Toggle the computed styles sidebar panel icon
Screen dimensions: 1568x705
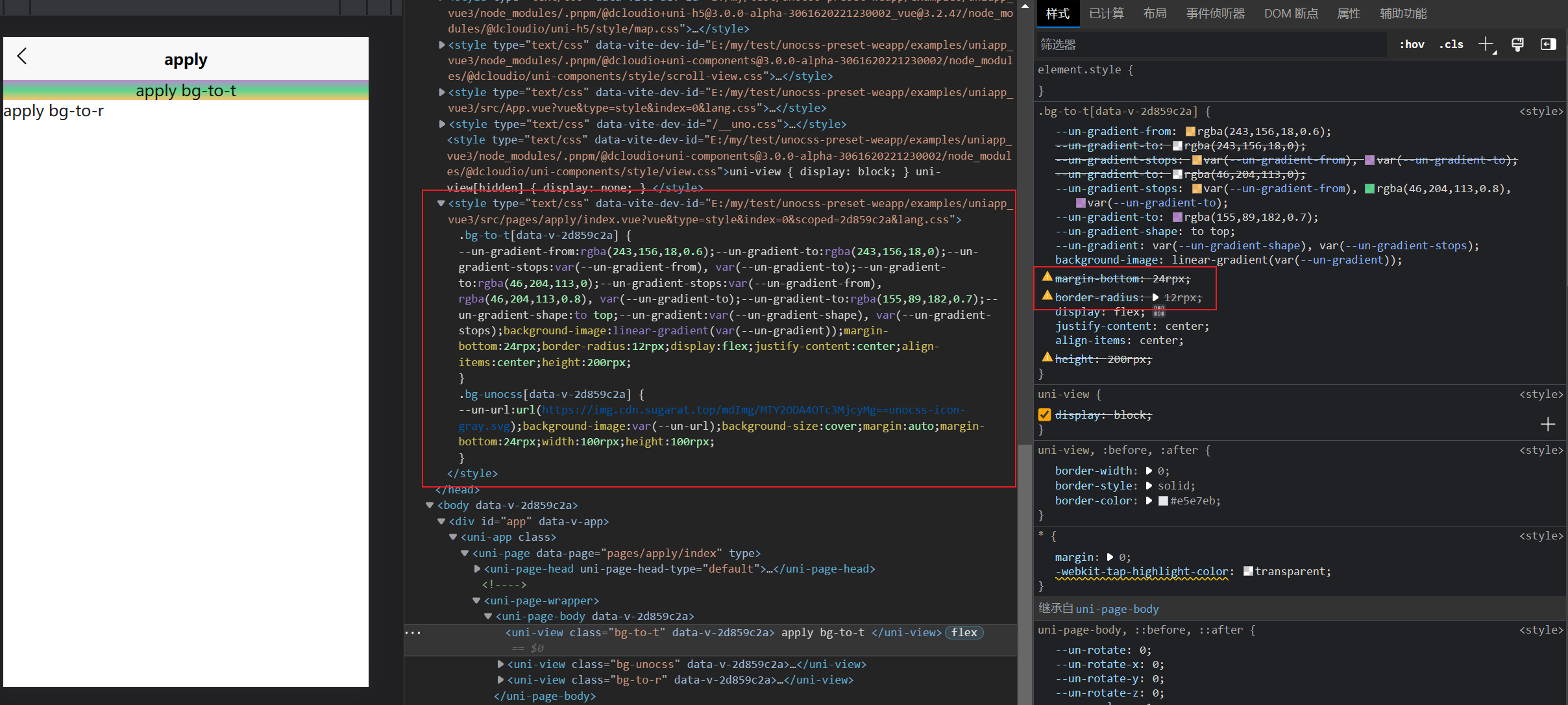point(1550,44)
